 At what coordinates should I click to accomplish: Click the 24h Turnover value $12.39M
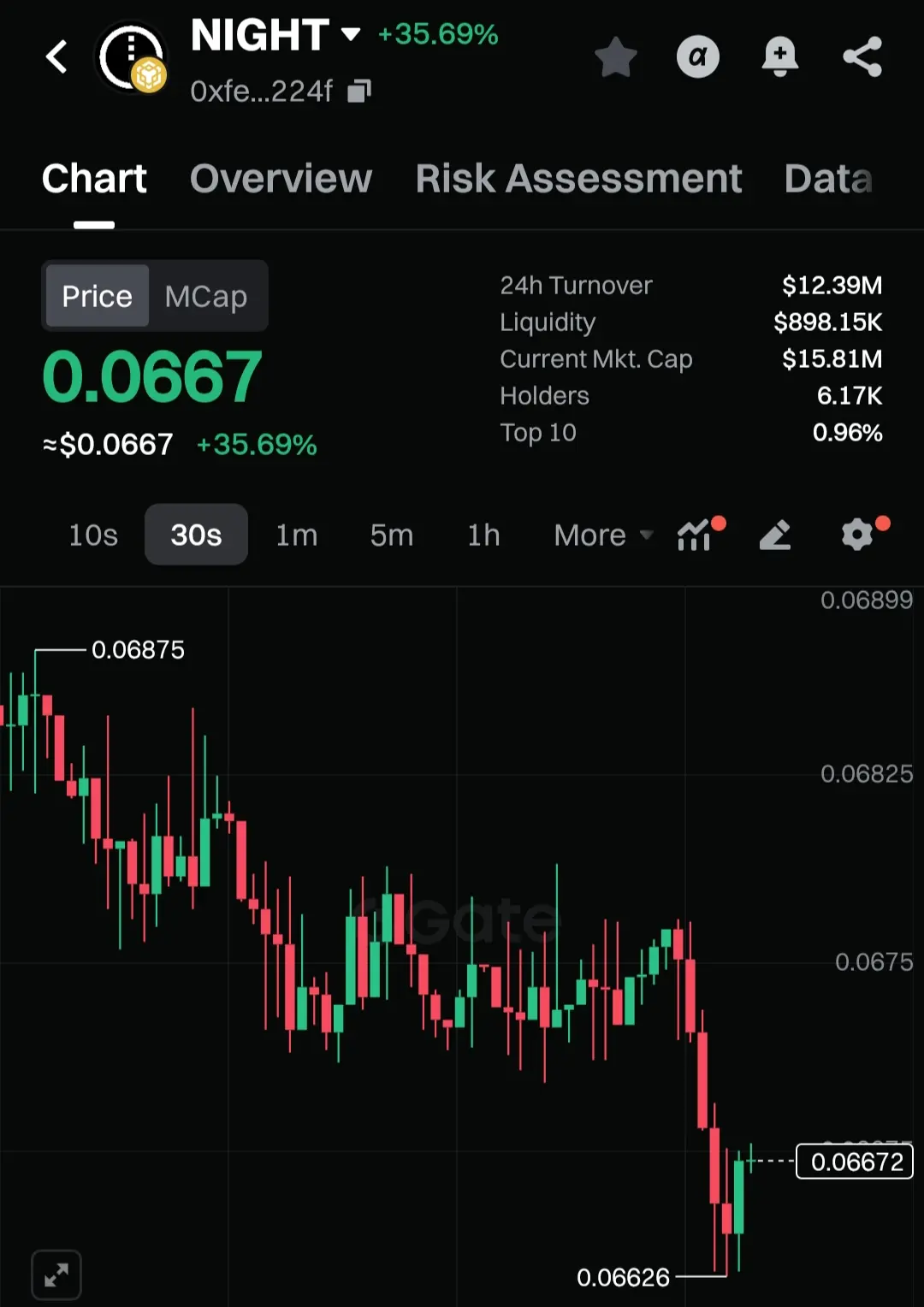tap(832, 285)
